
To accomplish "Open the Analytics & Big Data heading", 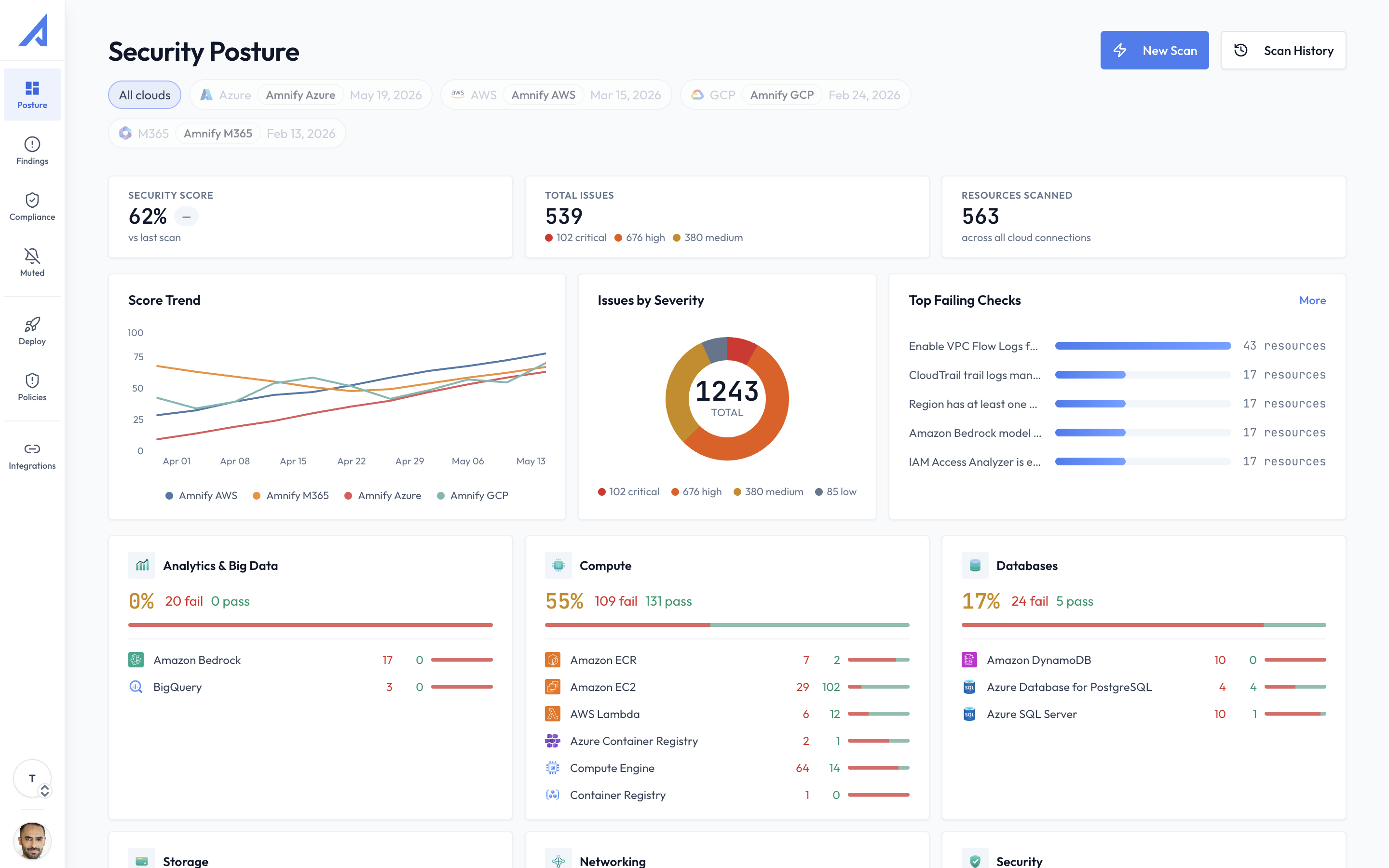I will pyautogui.click(x=220, y=566).
